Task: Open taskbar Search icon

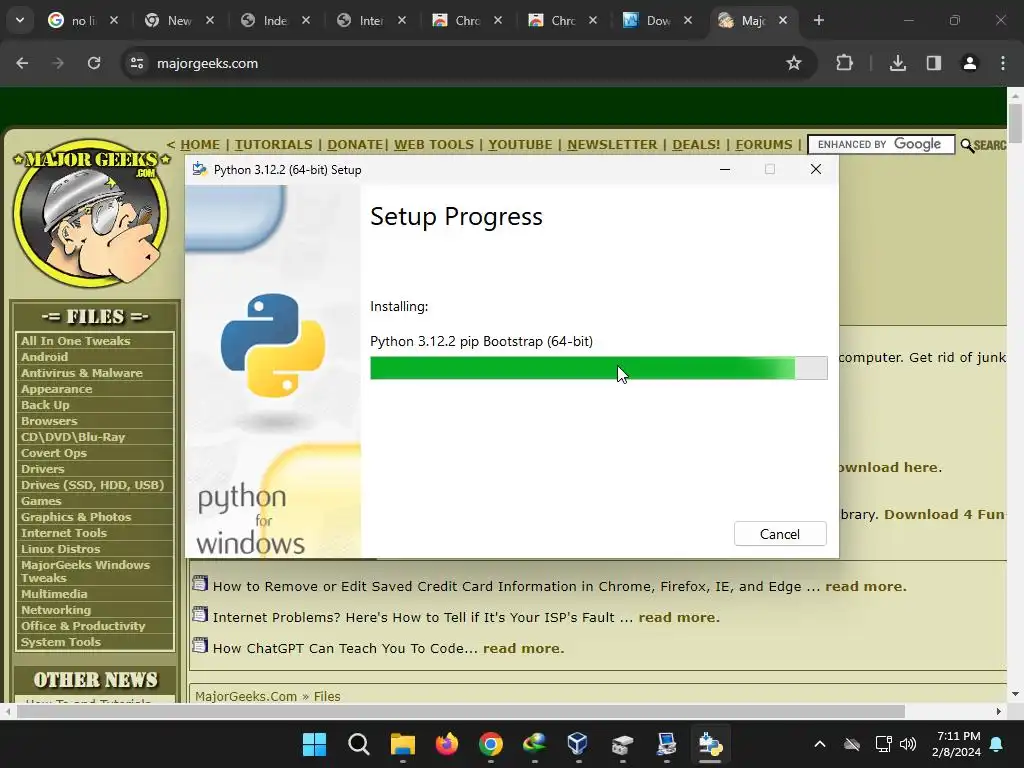Action: pos(359,744)
